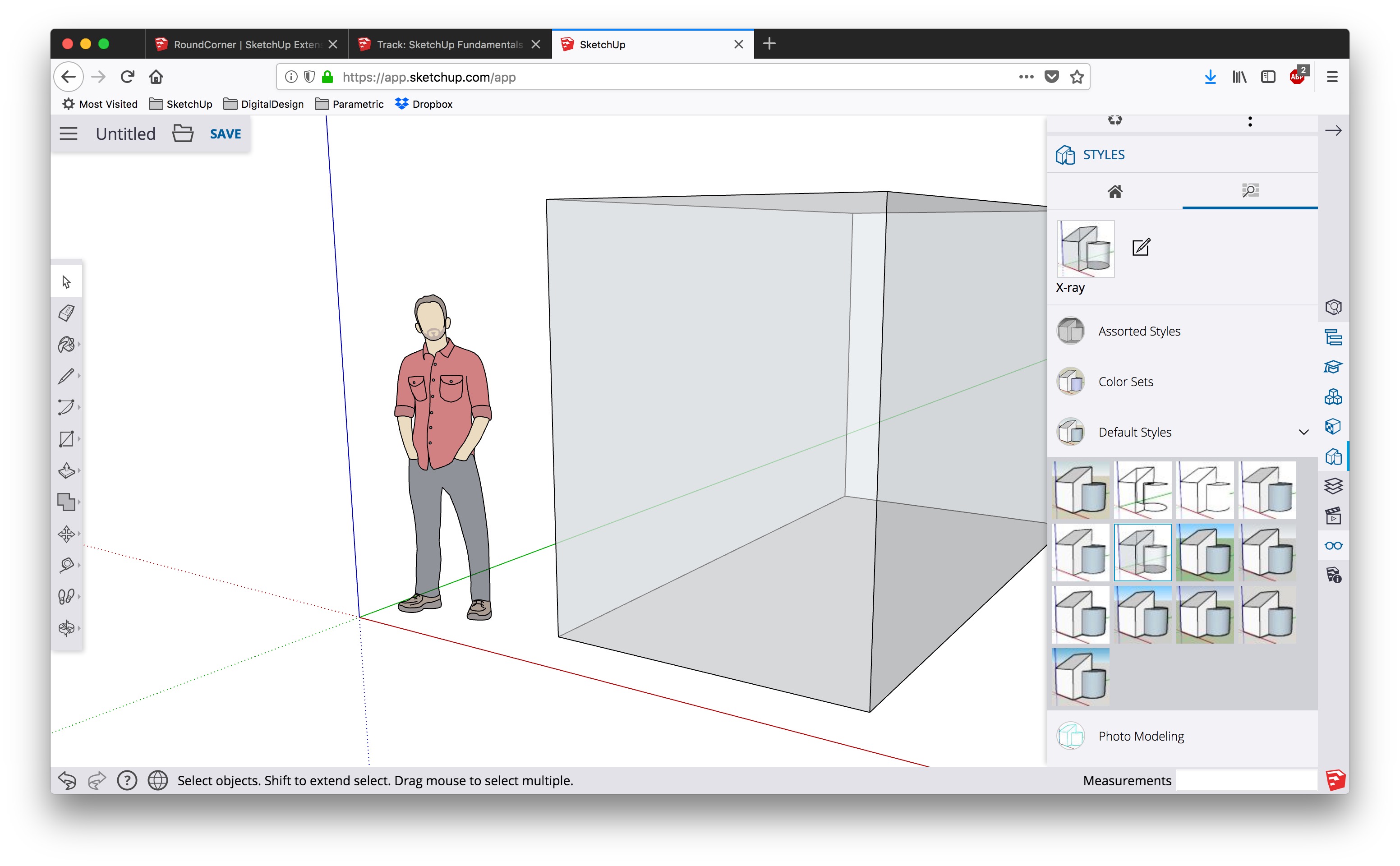The width and height of the screenshot is (1400, 866).
Task: Choose the Paint Bucket tool
Action: click(x=67, y=344)
